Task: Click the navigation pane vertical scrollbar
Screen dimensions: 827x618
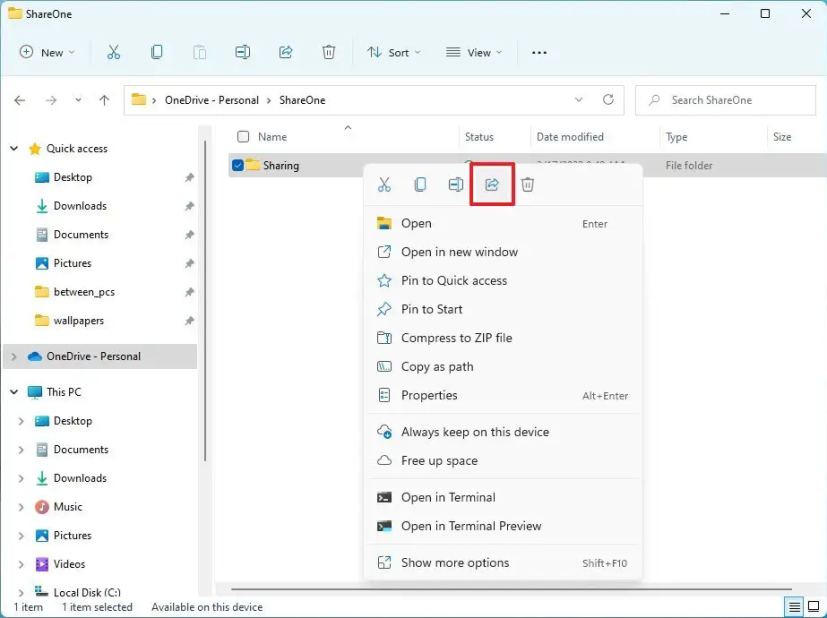Action: [x=205, y=301]
